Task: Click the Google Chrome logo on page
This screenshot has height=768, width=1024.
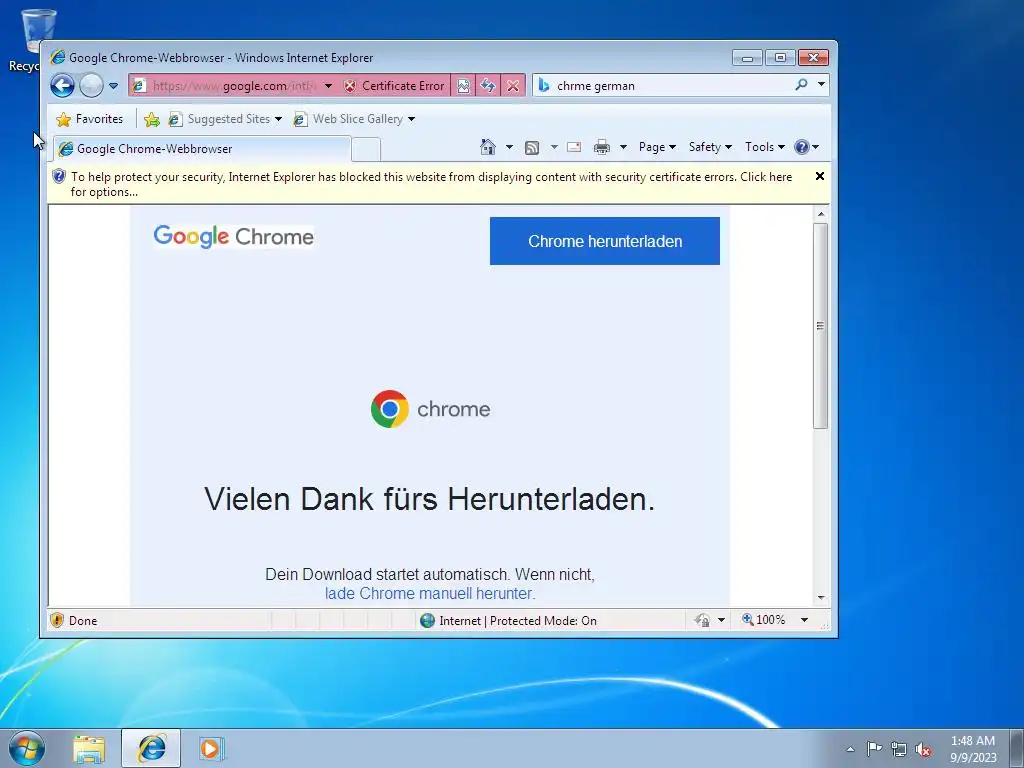Action: coord(234,236)
